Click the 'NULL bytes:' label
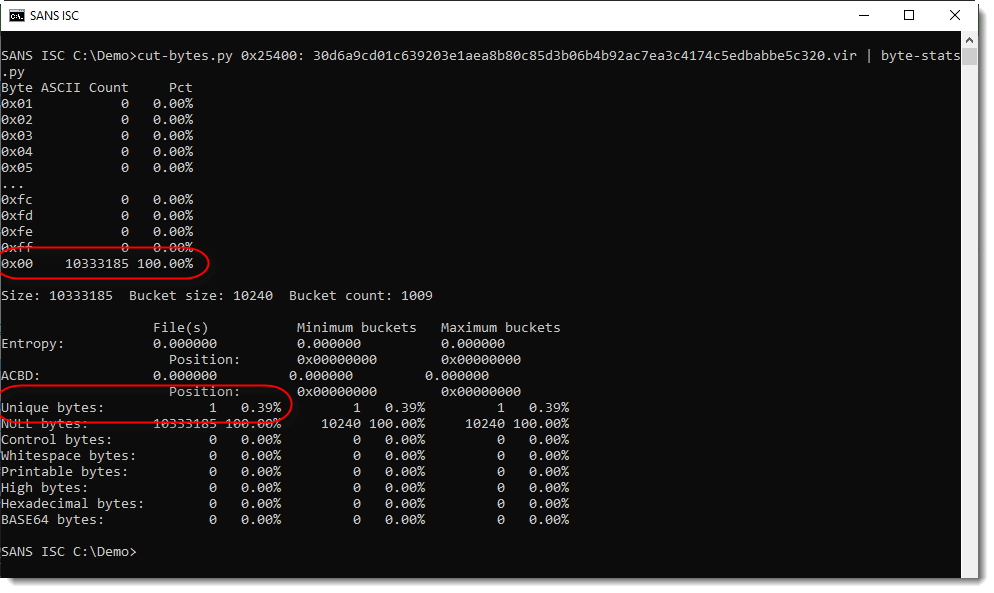Viewport: 994px width, 593px height. tap(45, 424)
